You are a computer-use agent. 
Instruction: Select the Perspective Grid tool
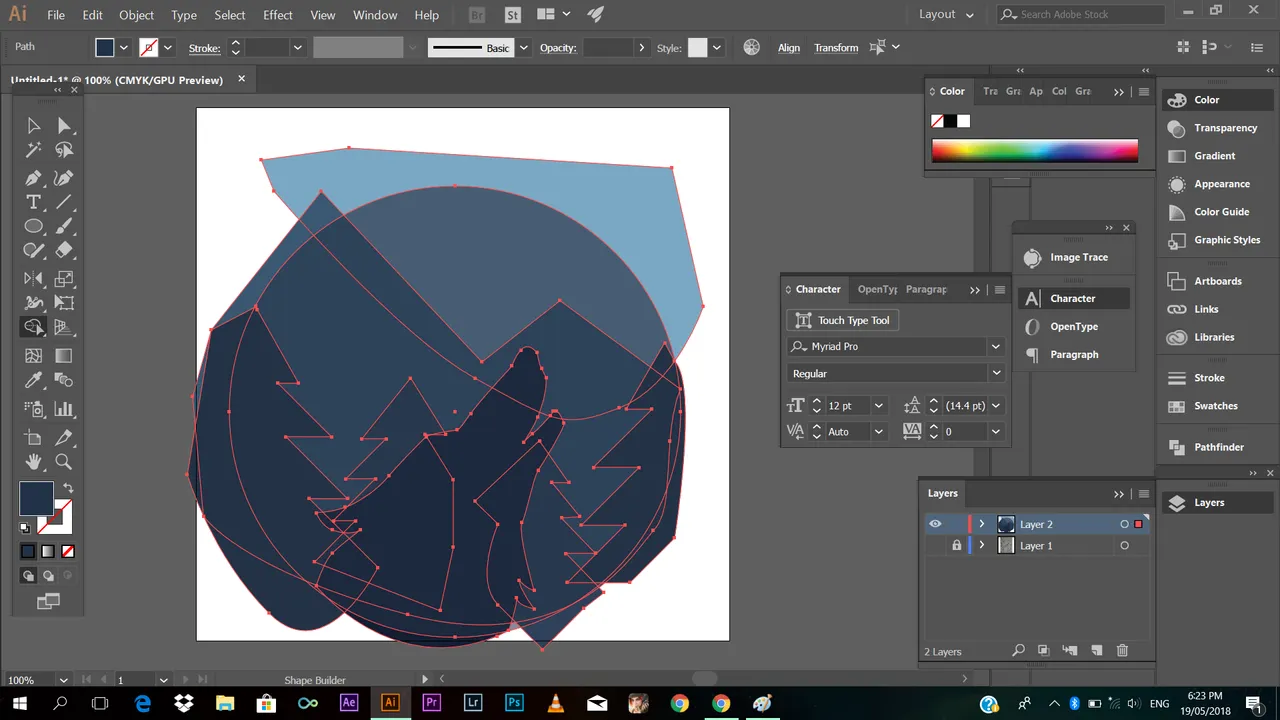click(64, 327)
